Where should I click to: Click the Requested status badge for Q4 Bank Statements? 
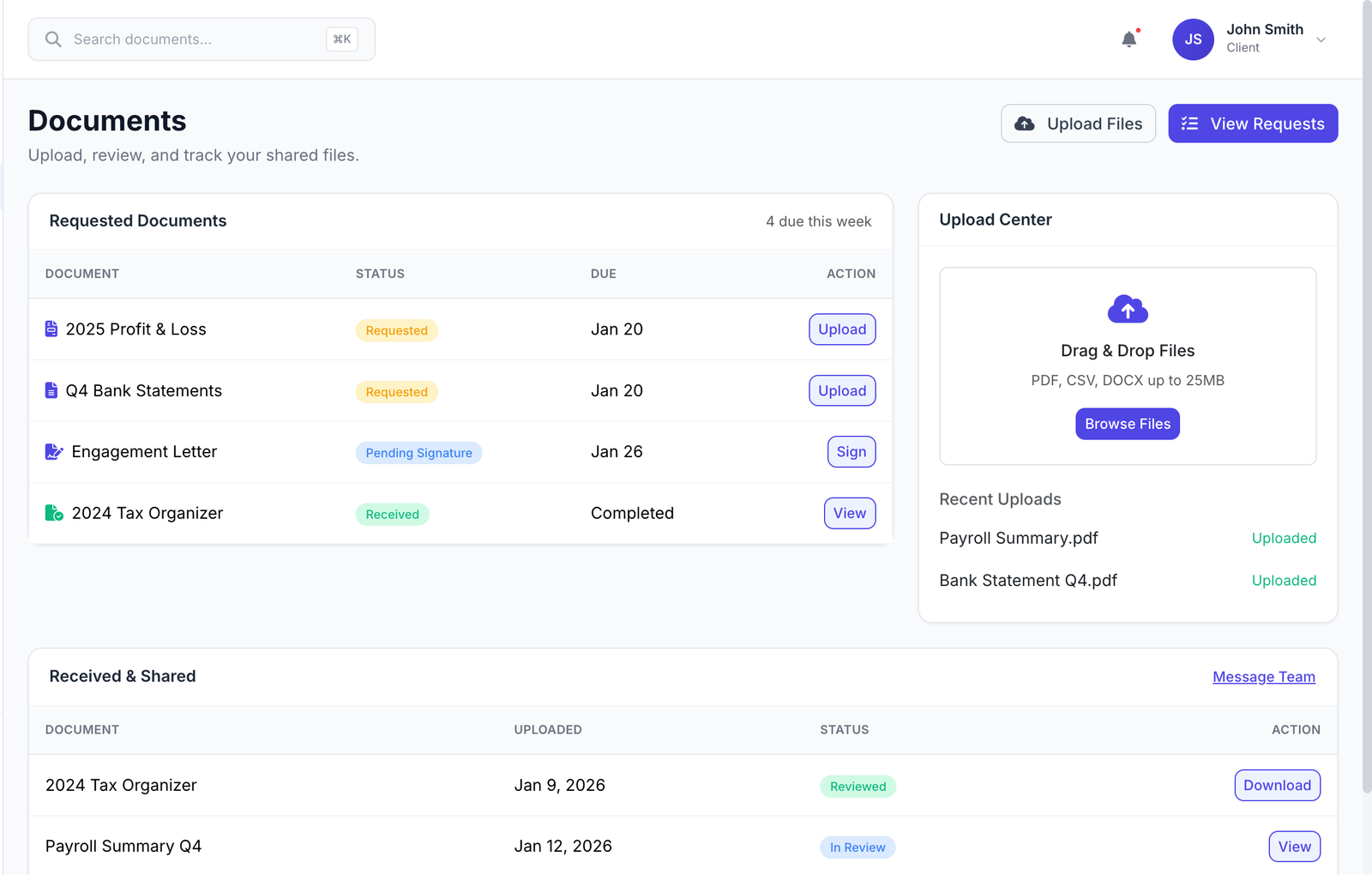[x=396, y=391]
